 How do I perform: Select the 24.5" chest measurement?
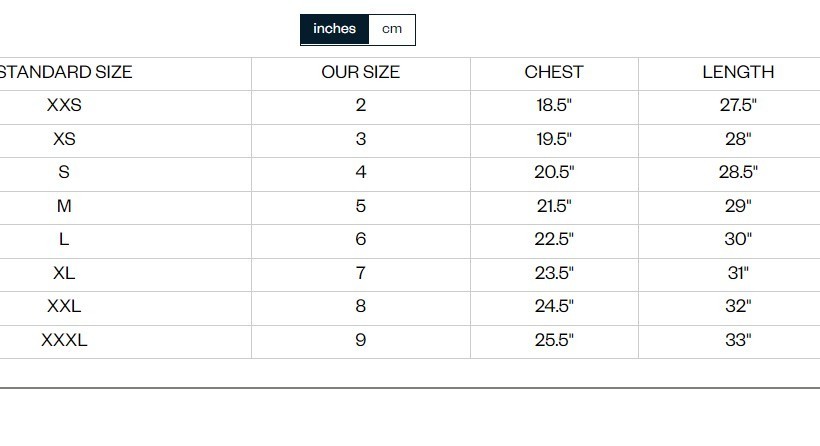click(x=554, y=306)
